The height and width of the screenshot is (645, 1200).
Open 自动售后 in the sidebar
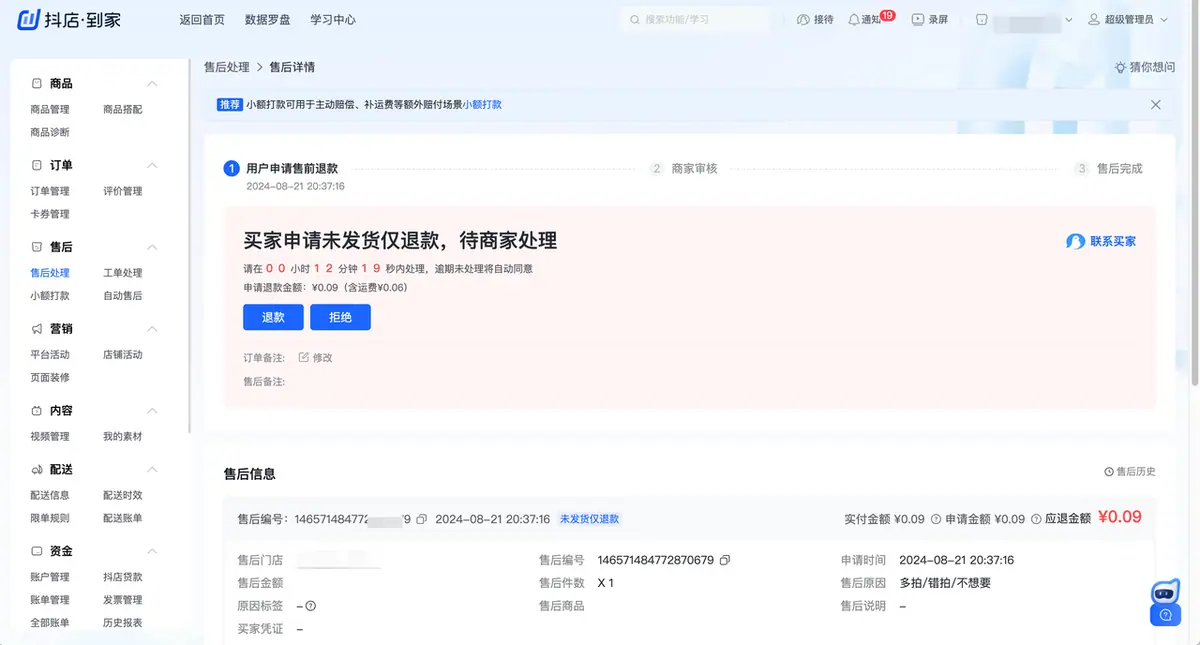pos(123,296)
